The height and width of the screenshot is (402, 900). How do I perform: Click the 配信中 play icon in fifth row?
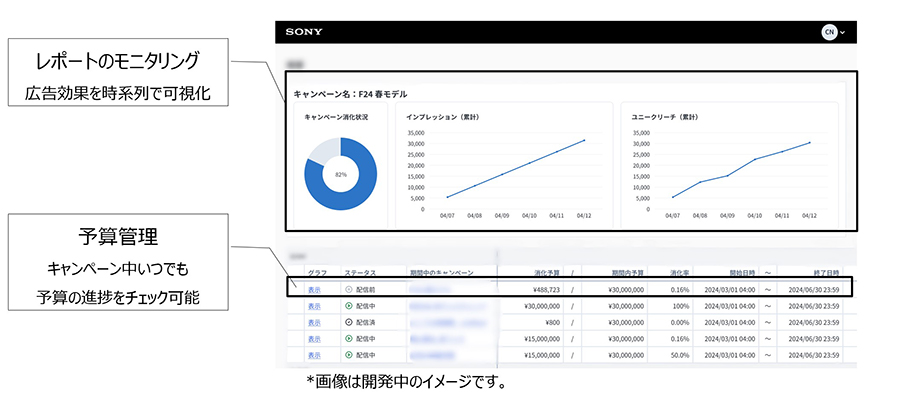click(348, 355)
